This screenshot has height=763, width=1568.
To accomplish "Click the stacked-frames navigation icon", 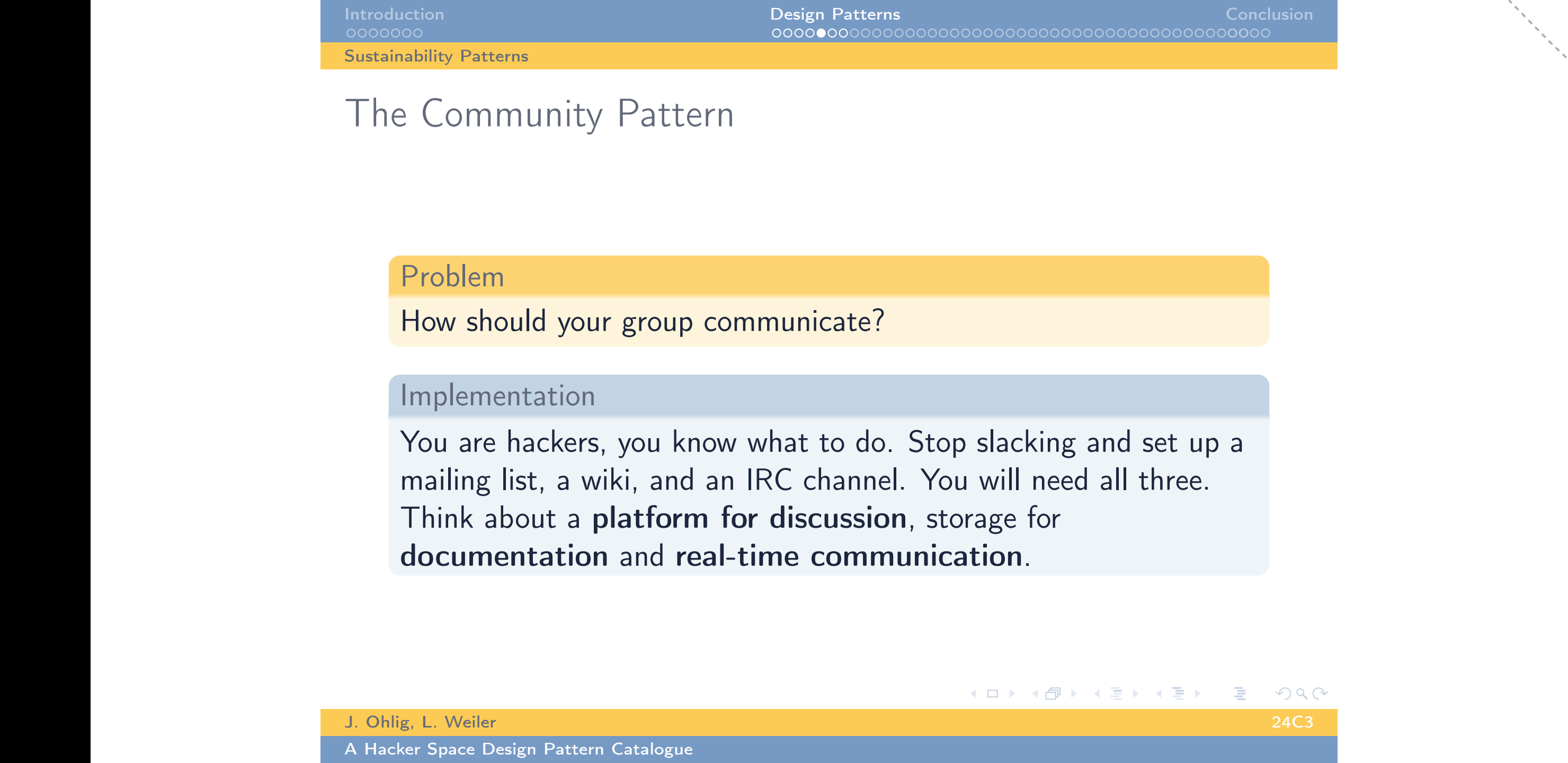I will [x=1053, y=694].
